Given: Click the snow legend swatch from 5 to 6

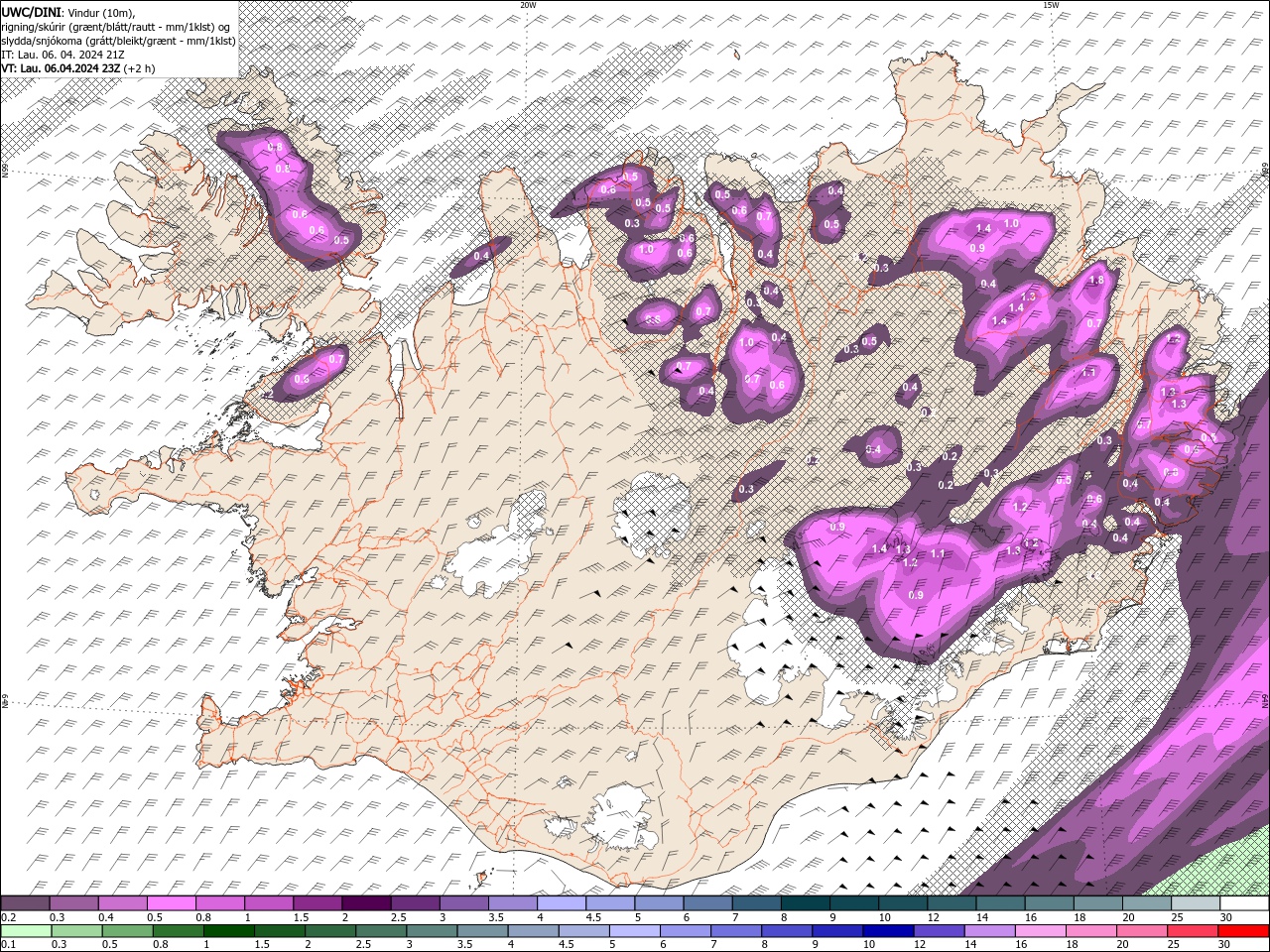Looking at the screenshot, I should coord(658,903).
